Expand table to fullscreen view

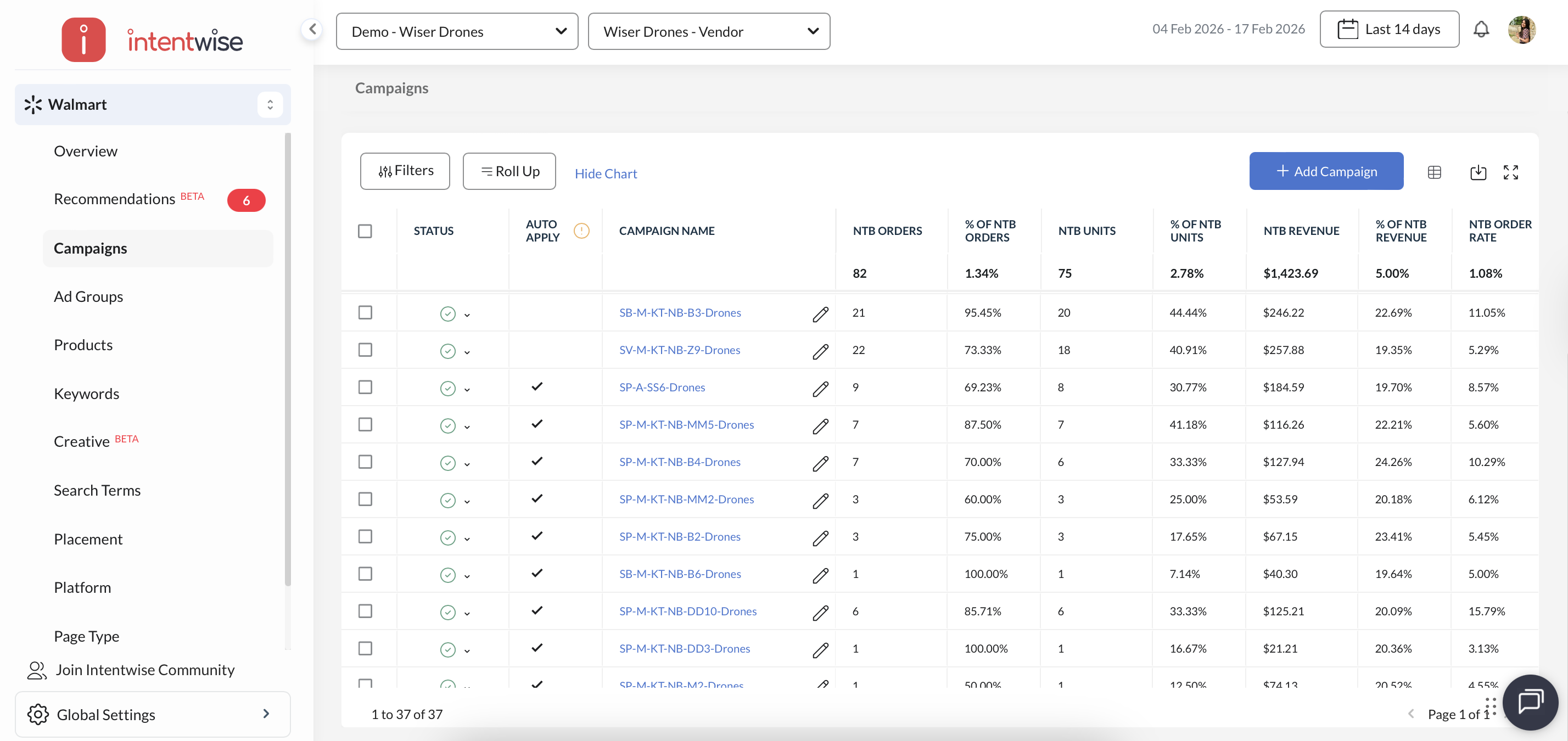click(1510, 172)
